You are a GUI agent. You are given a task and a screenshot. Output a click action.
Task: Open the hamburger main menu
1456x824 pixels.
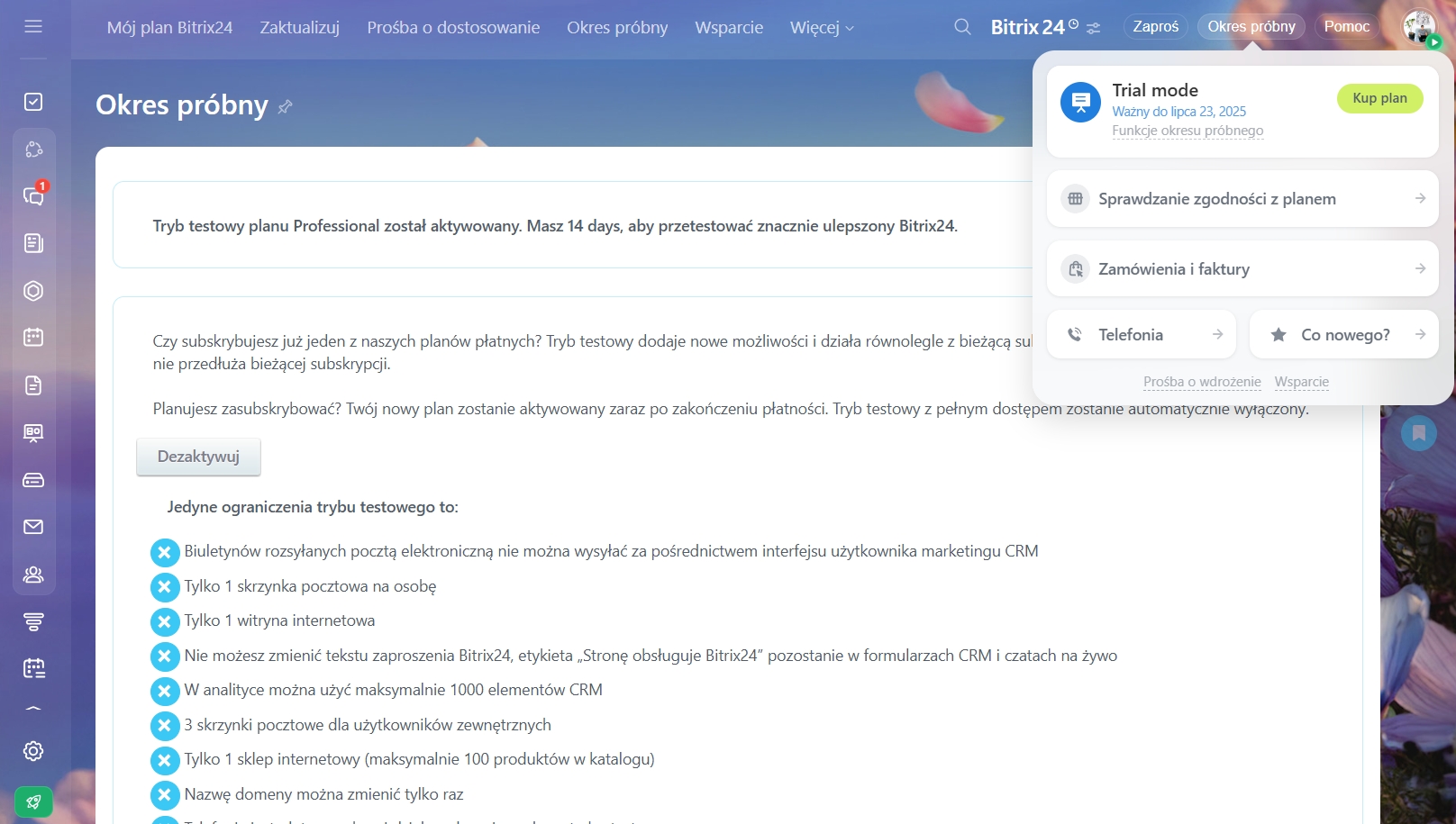coord(33,26)
